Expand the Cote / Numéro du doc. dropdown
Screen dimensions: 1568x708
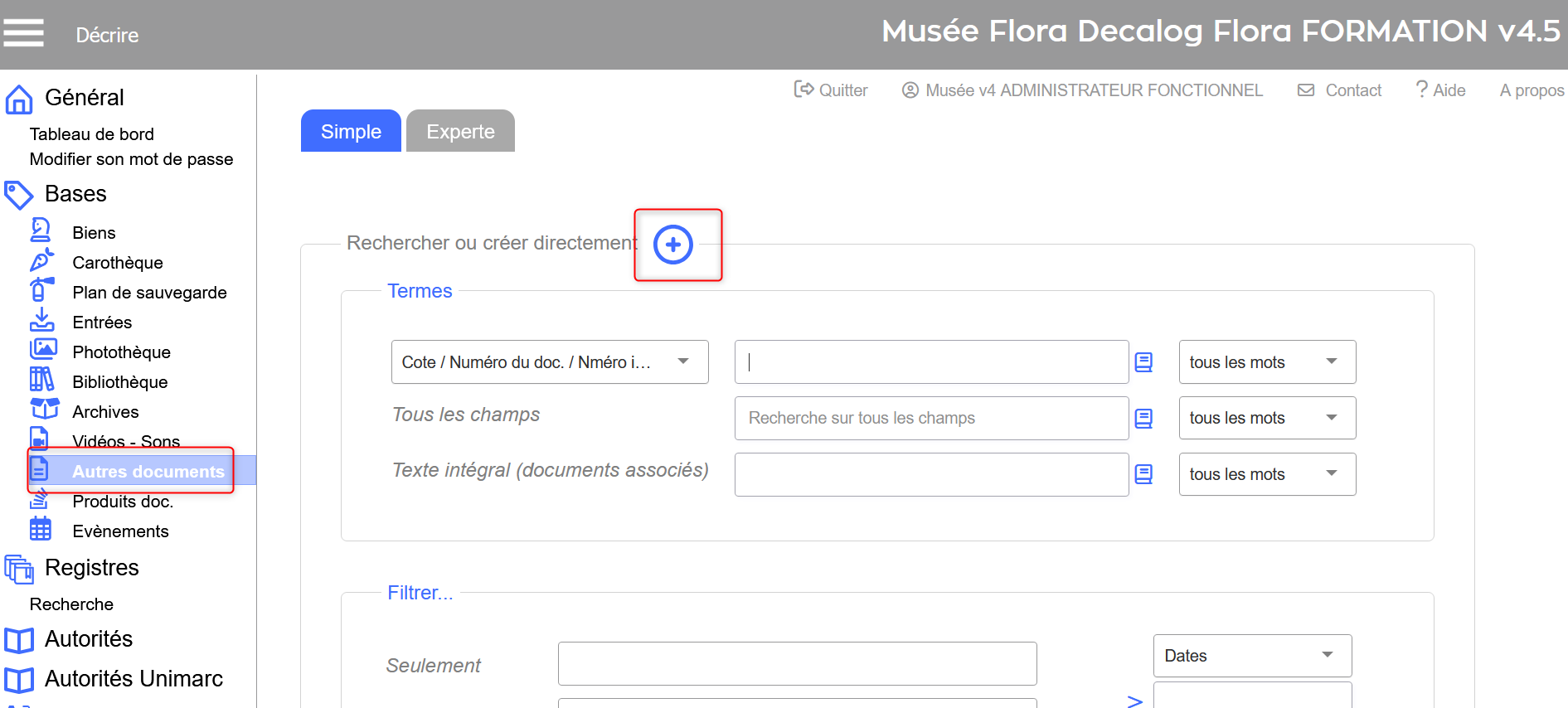pos(549,362)
